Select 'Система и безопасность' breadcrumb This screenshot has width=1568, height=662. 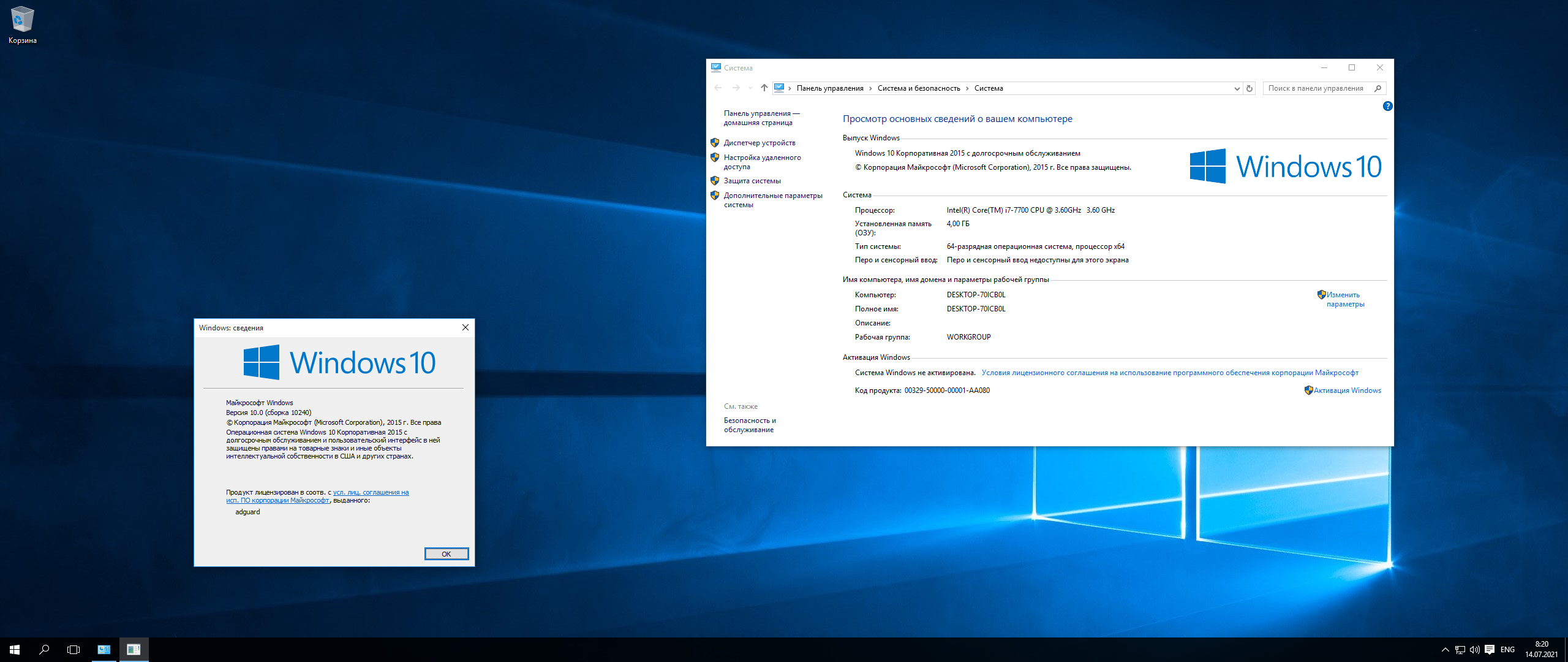tap(919, 88)
